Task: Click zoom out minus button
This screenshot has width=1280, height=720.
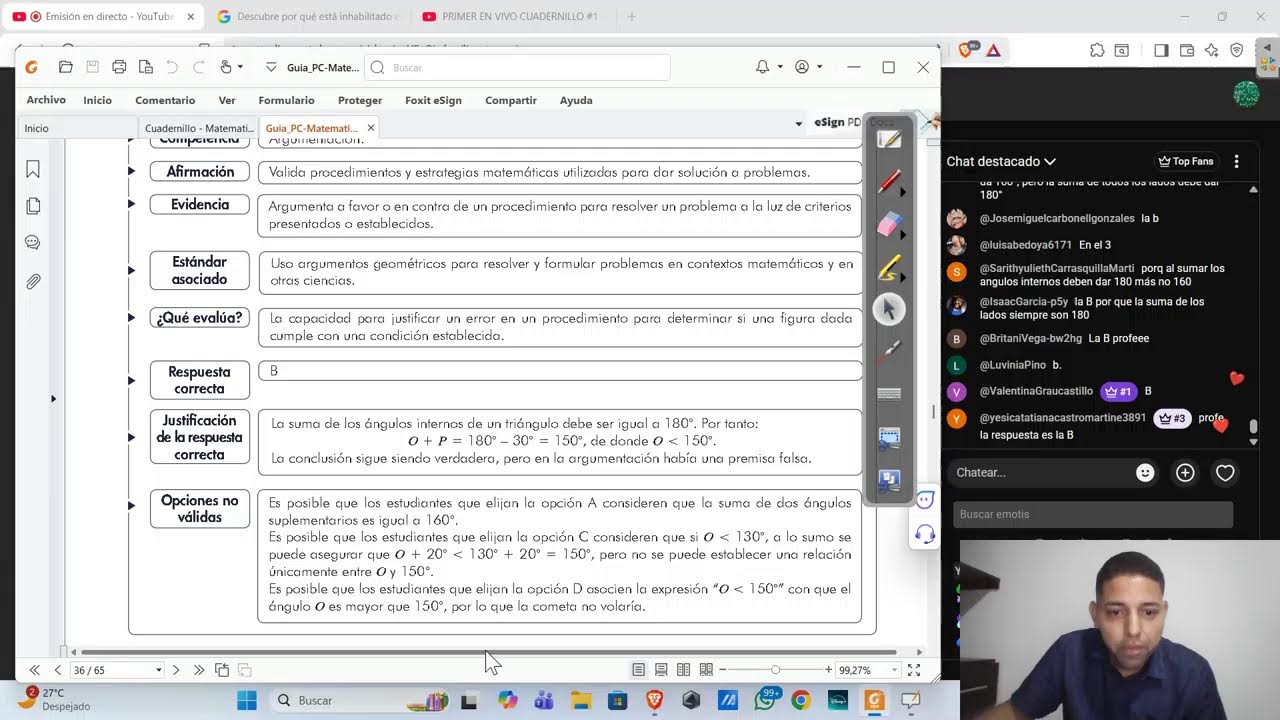Action: (x=723, y=670)
